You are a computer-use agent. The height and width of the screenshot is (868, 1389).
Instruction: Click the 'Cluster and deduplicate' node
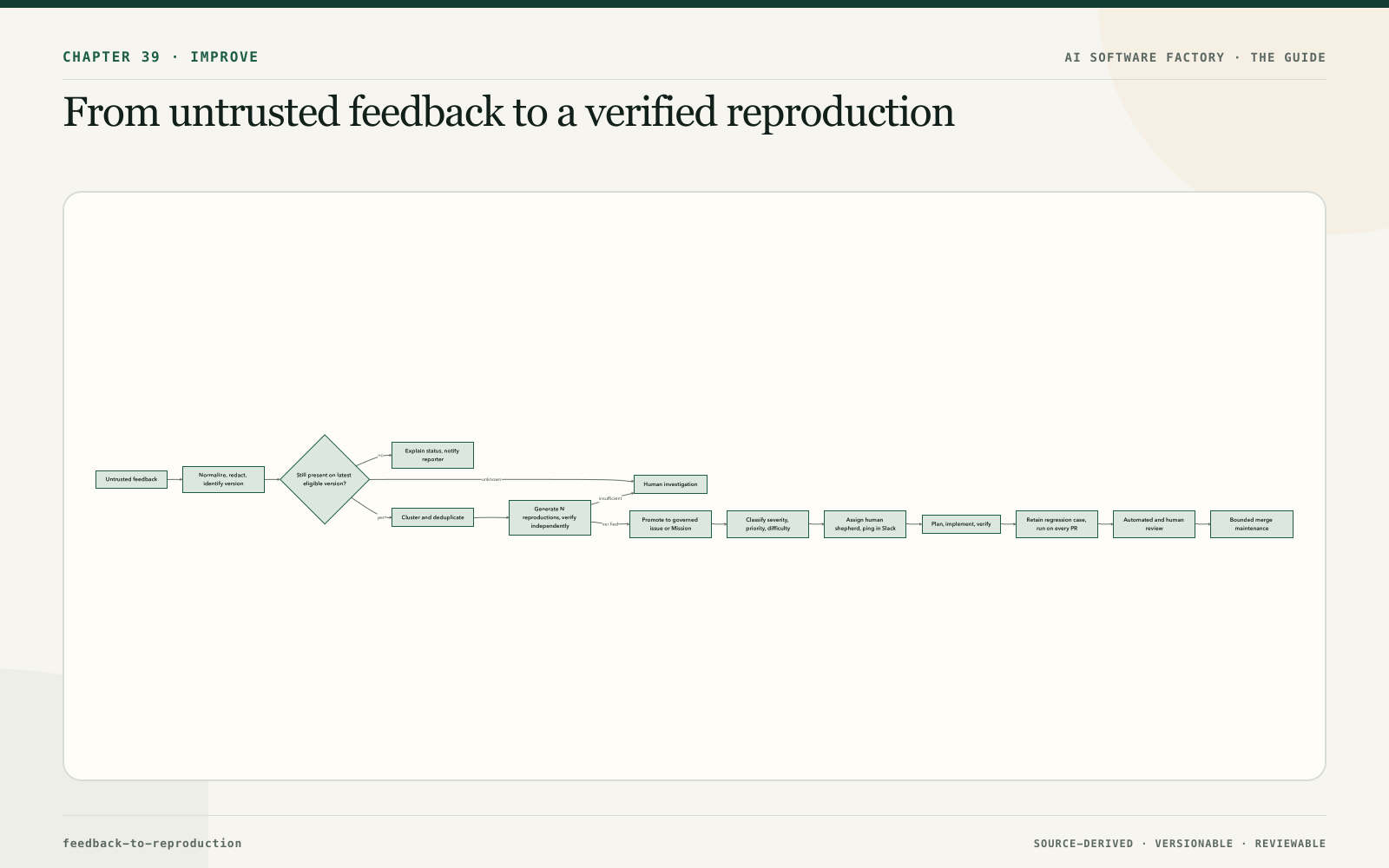click(432, 517)
